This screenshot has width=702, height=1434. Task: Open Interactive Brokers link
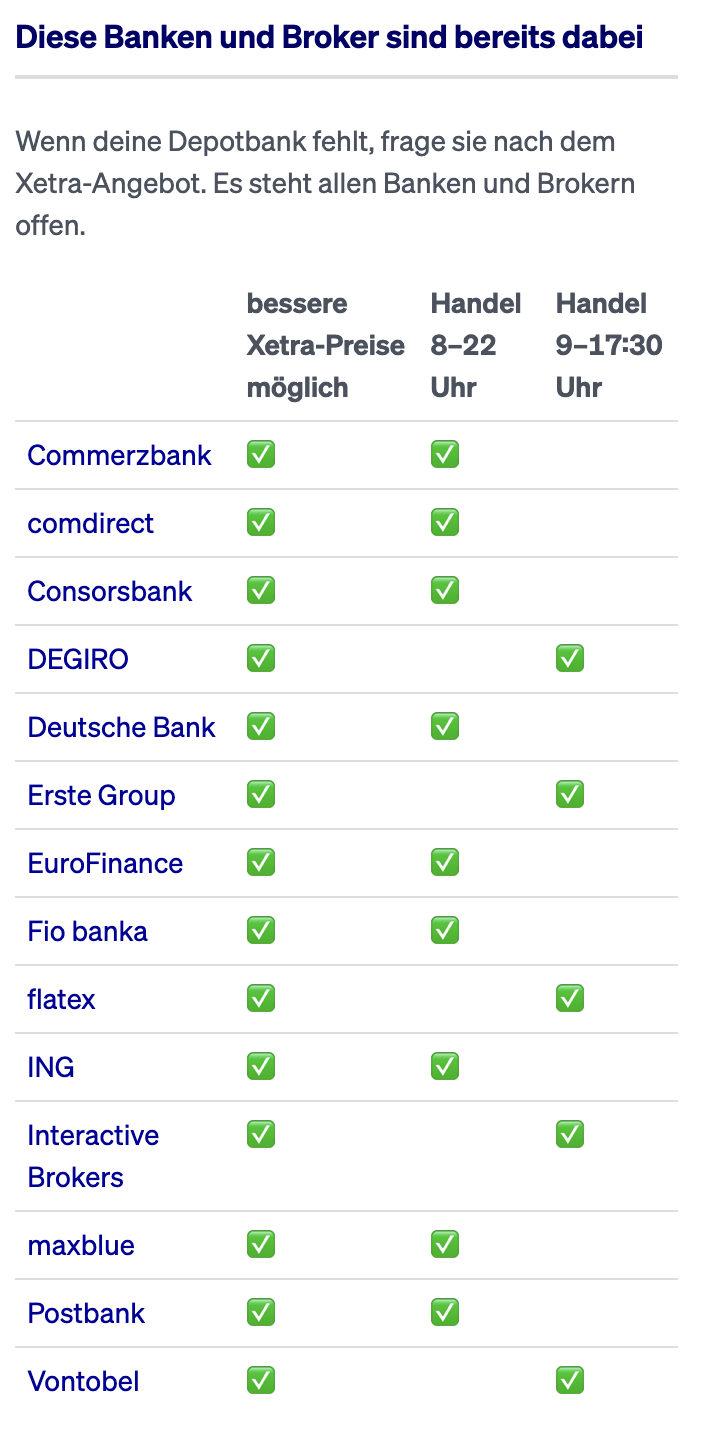click(x=93, y=1156)
